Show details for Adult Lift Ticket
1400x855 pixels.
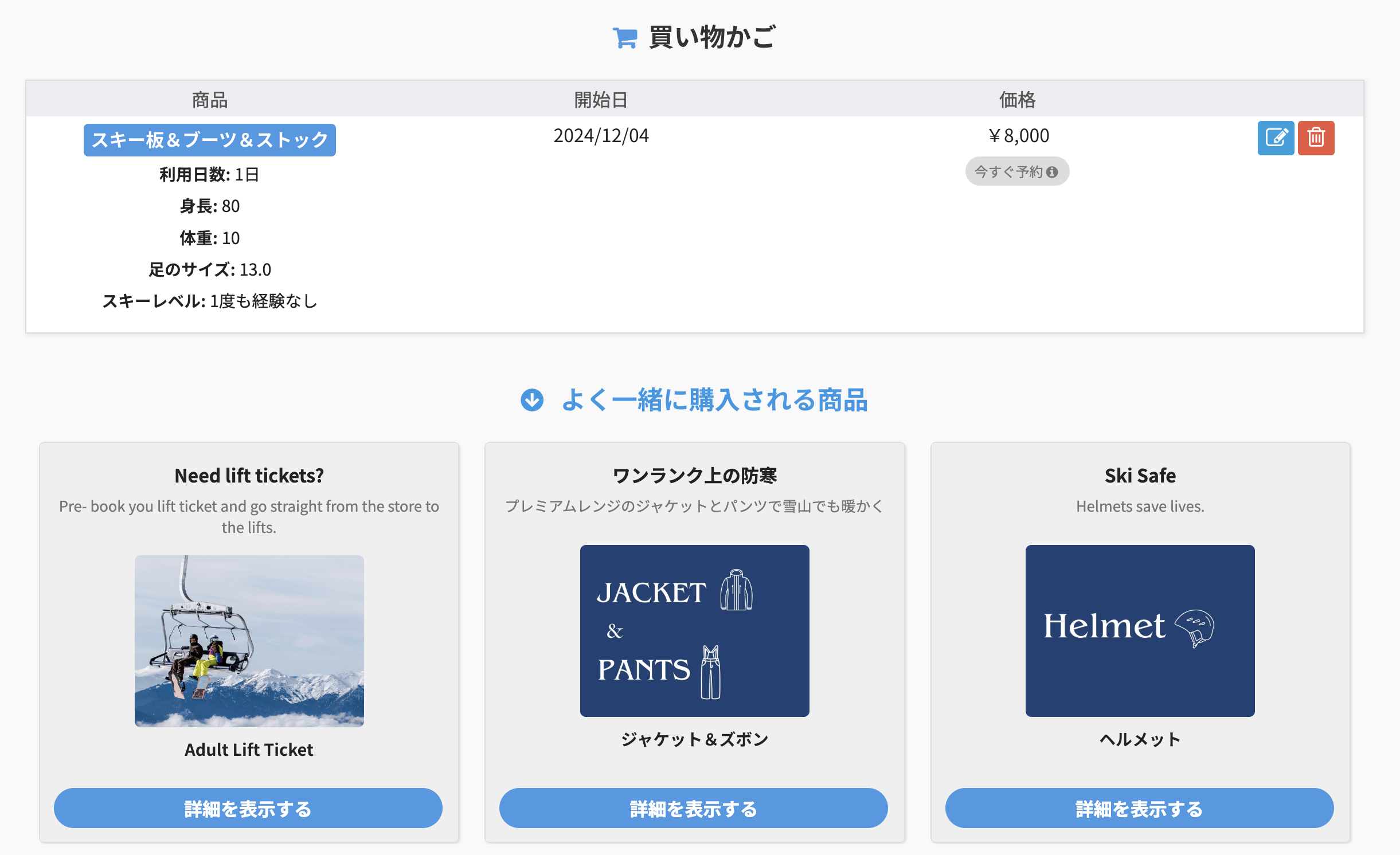[x=248, y=808]
